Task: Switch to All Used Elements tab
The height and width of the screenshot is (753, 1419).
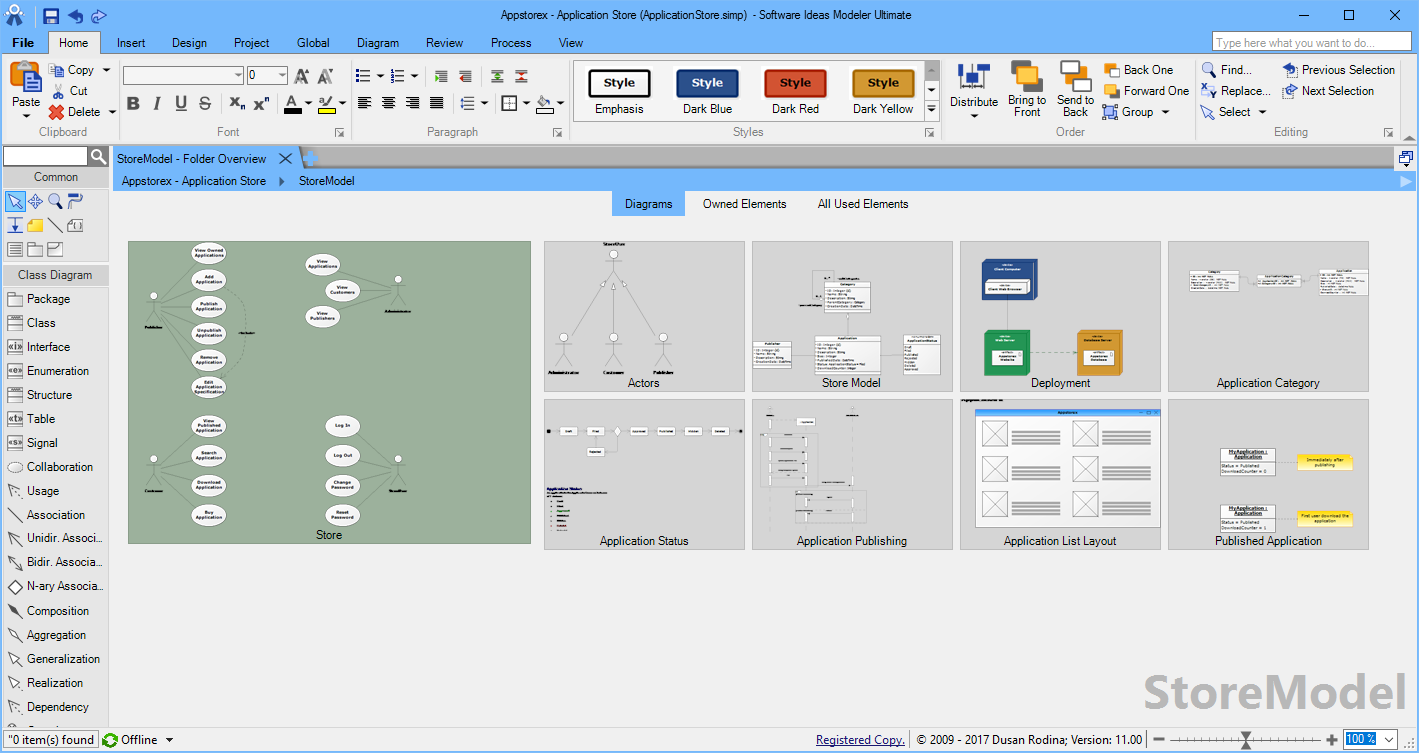Action: point(863,204)
